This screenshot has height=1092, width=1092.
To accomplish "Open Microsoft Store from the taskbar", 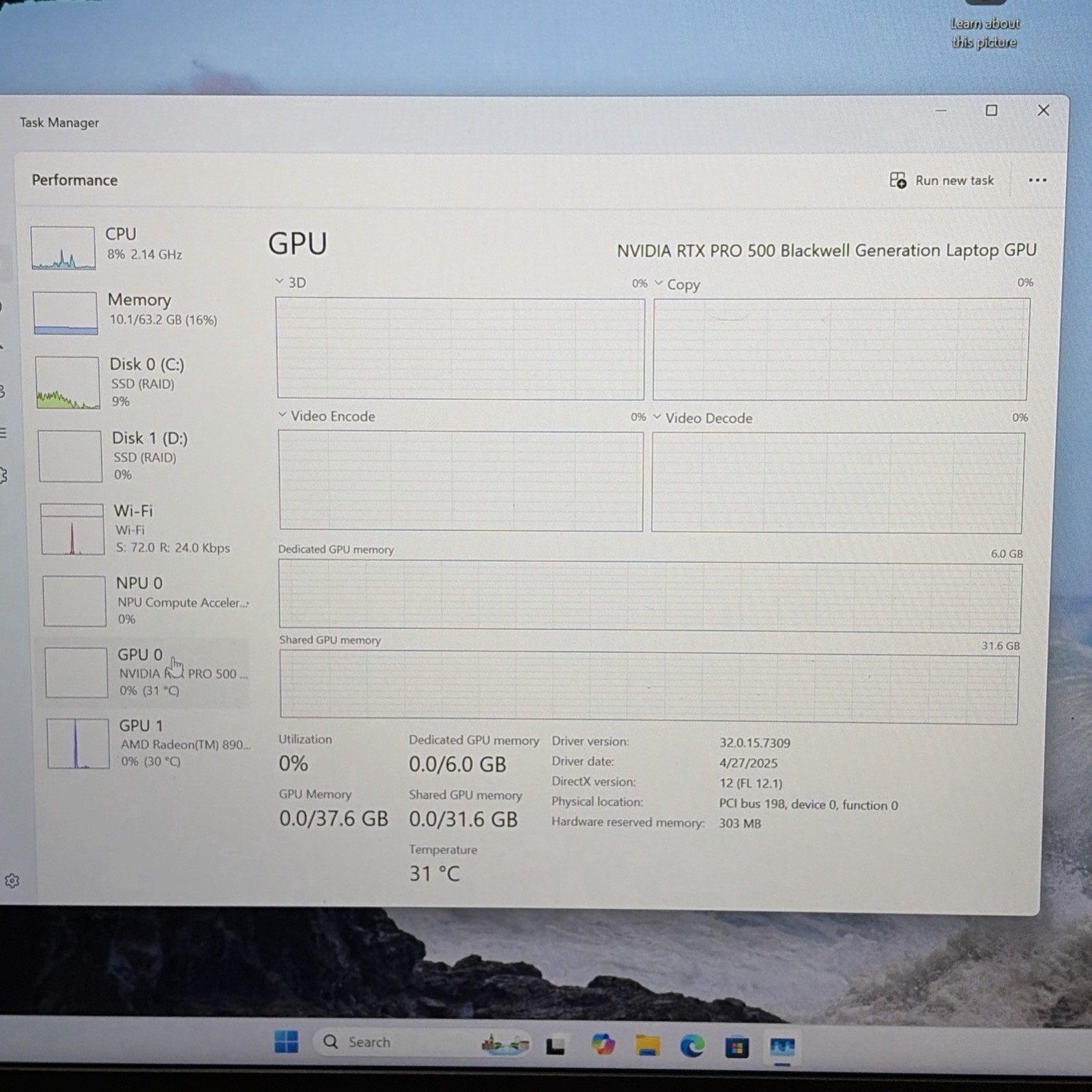I will [736, 1046].
